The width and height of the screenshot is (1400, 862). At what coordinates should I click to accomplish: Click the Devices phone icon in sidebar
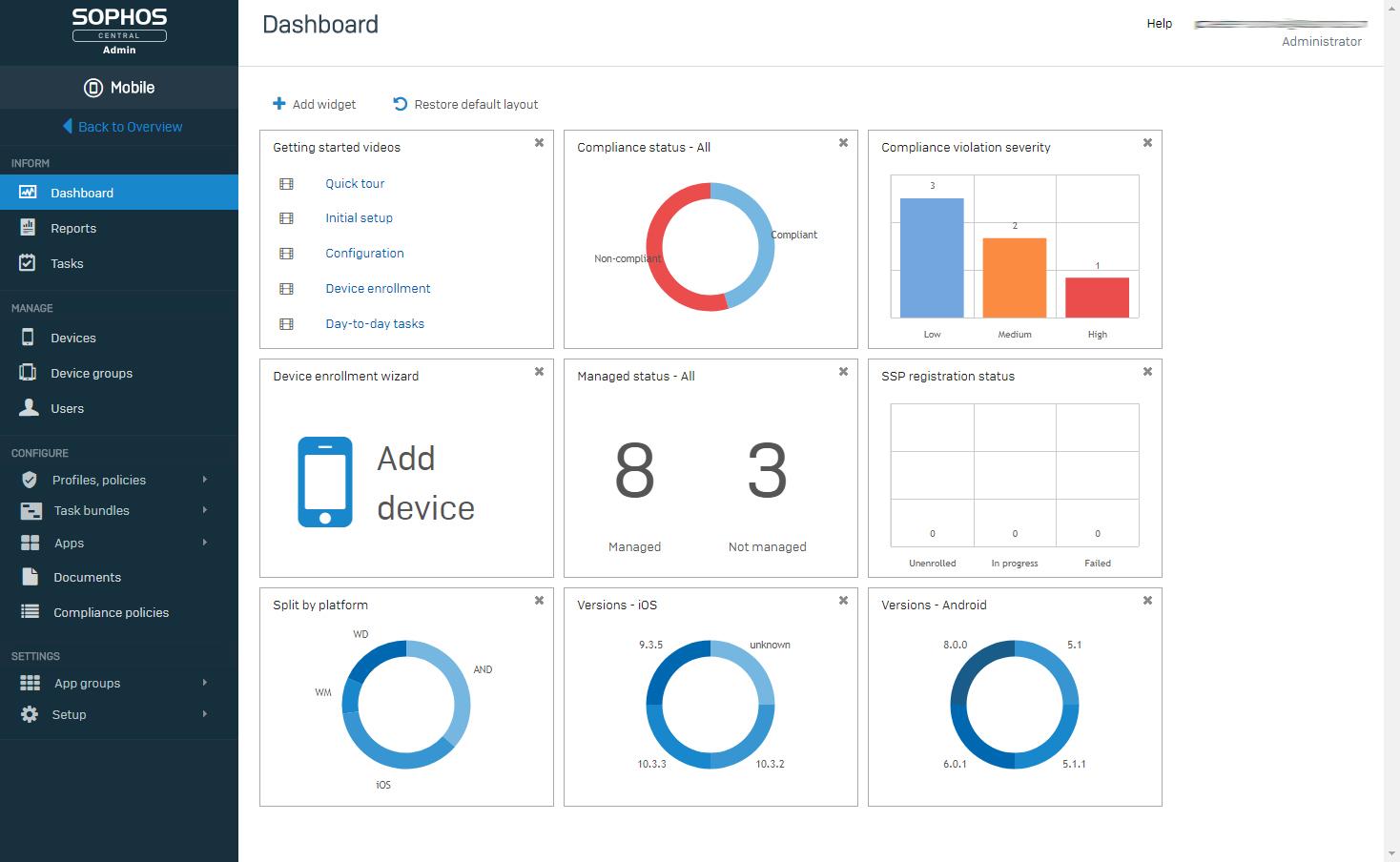pos(28,338)
